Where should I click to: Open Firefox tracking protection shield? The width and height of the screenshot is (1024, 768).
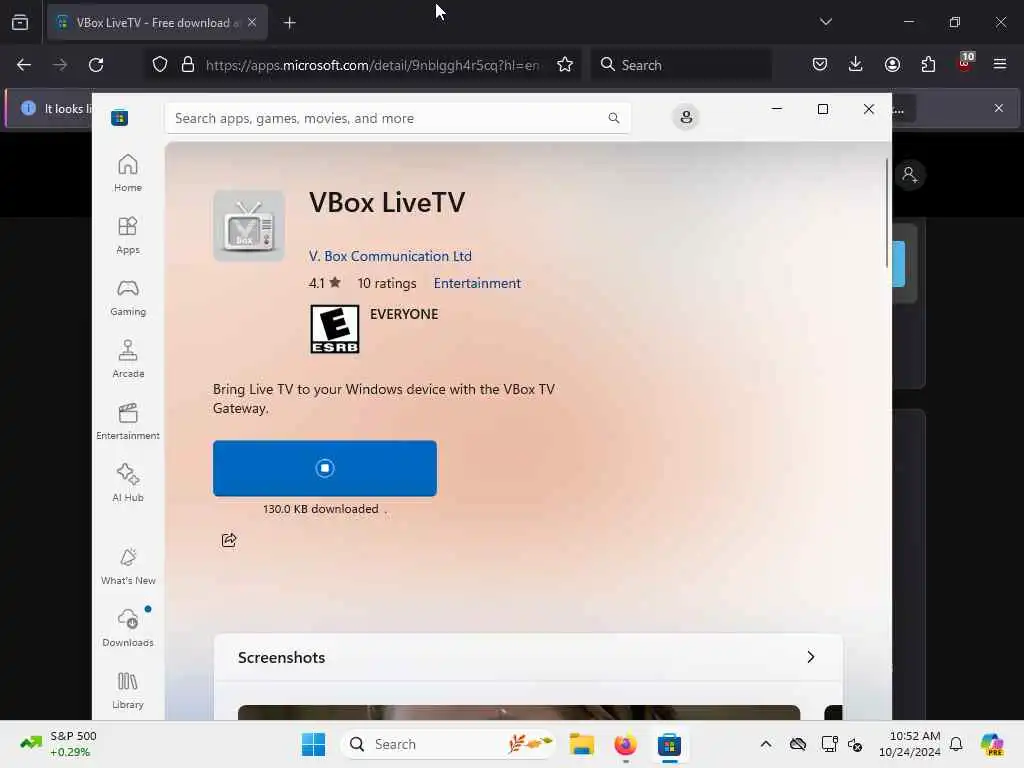[160, 65]
